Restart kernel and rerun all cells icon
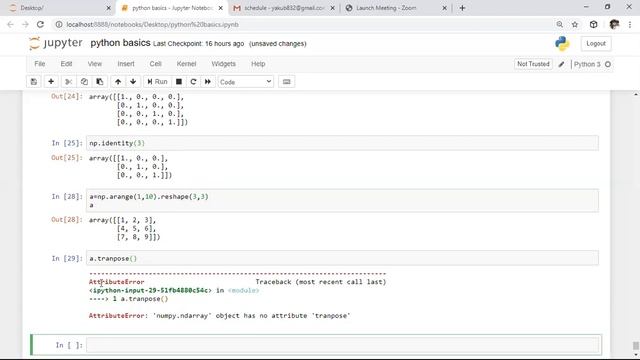Viewport: 640px width, 360px height. click(x=208, y=82)
